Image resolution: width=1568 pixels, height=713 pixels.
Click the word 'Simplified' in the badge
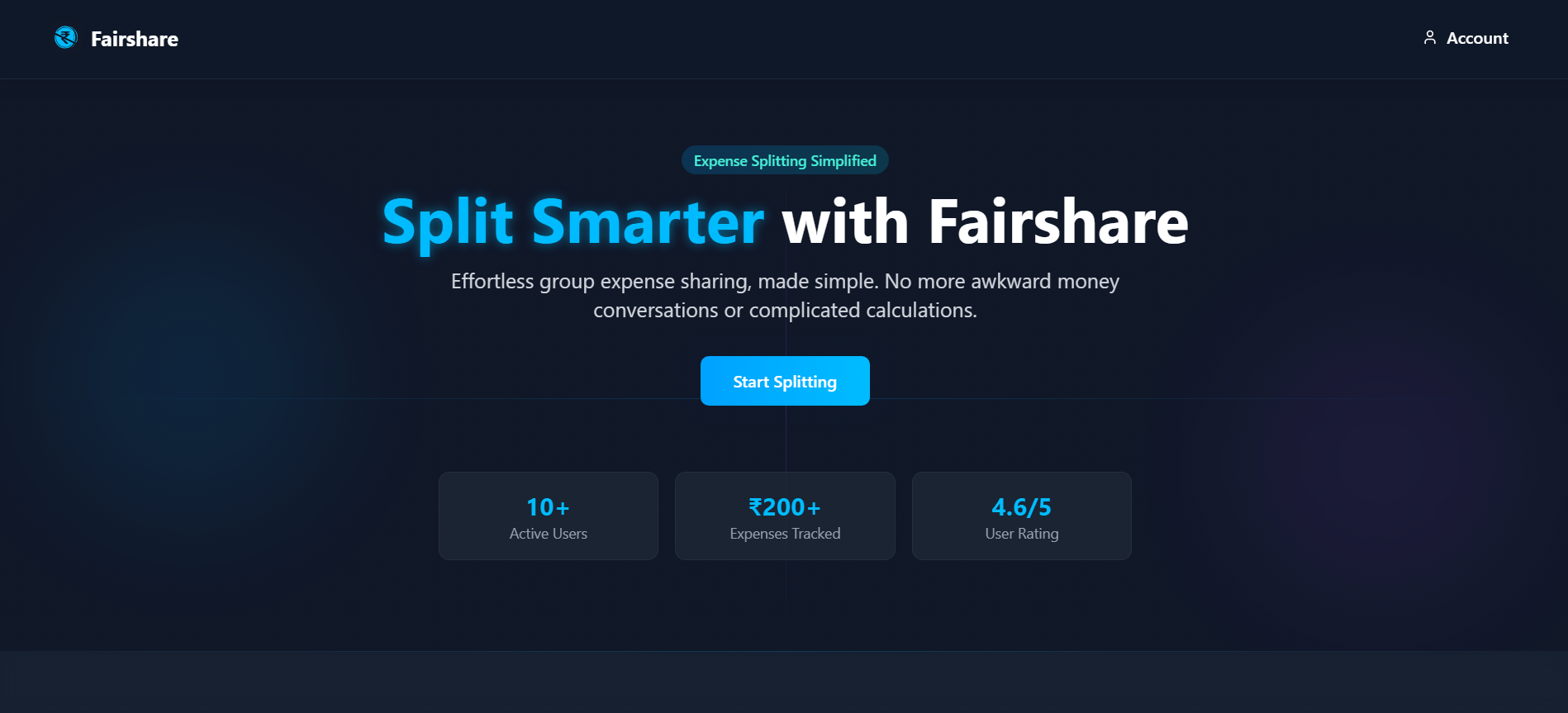click(843, 160)
